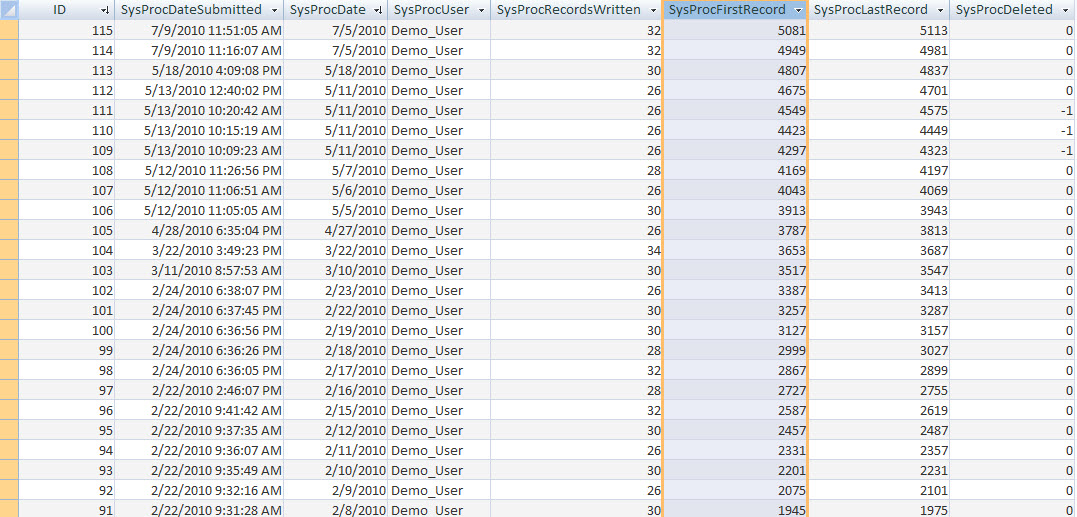Click first record value 4549
The height and width of the screenshot is (517, 1077).
coord(735,110)
